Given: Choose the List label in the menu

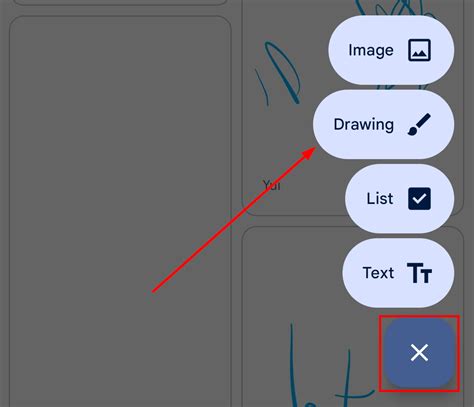Looking at the screenshot, I should pyautogui.click(x=380, y=199).
